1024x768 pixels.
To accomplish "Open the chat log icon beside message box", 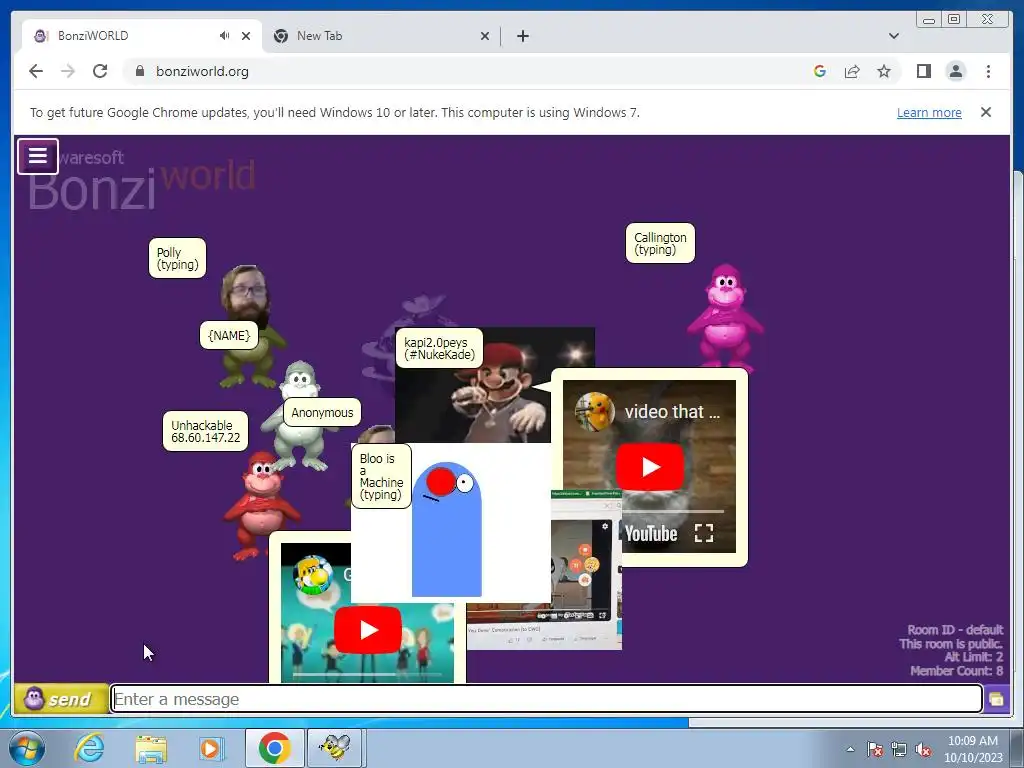I will [997, 699].
